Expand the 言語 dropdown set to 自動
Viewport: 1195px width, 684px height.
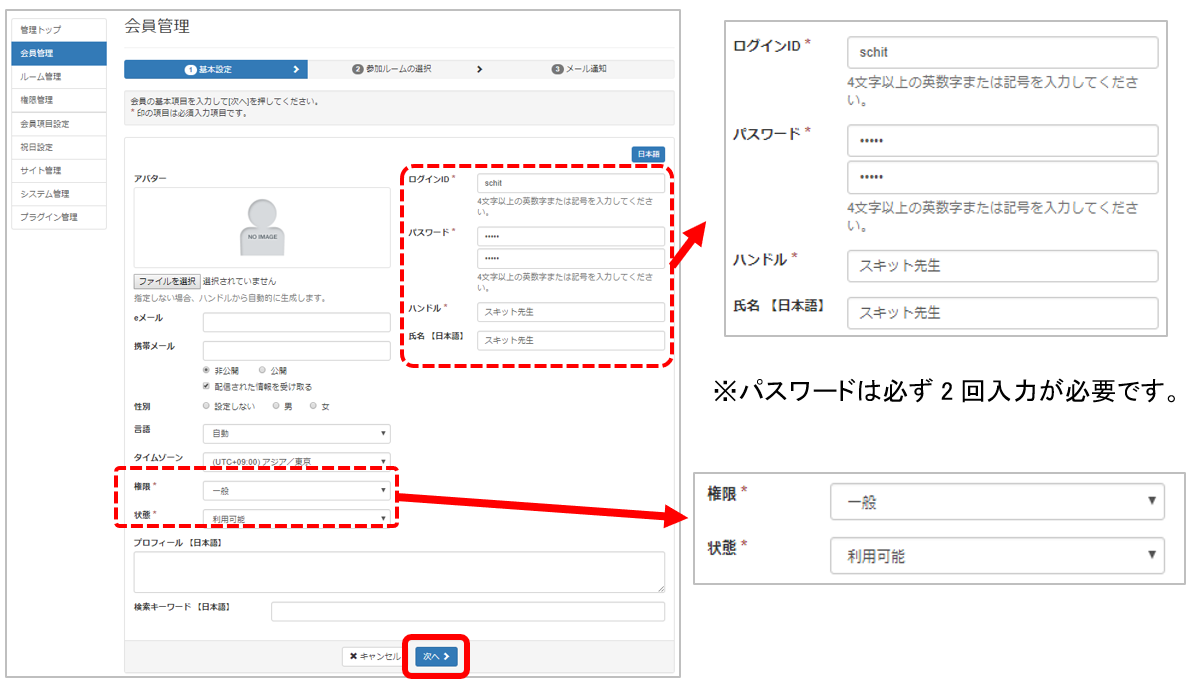(x=296, y=434)
